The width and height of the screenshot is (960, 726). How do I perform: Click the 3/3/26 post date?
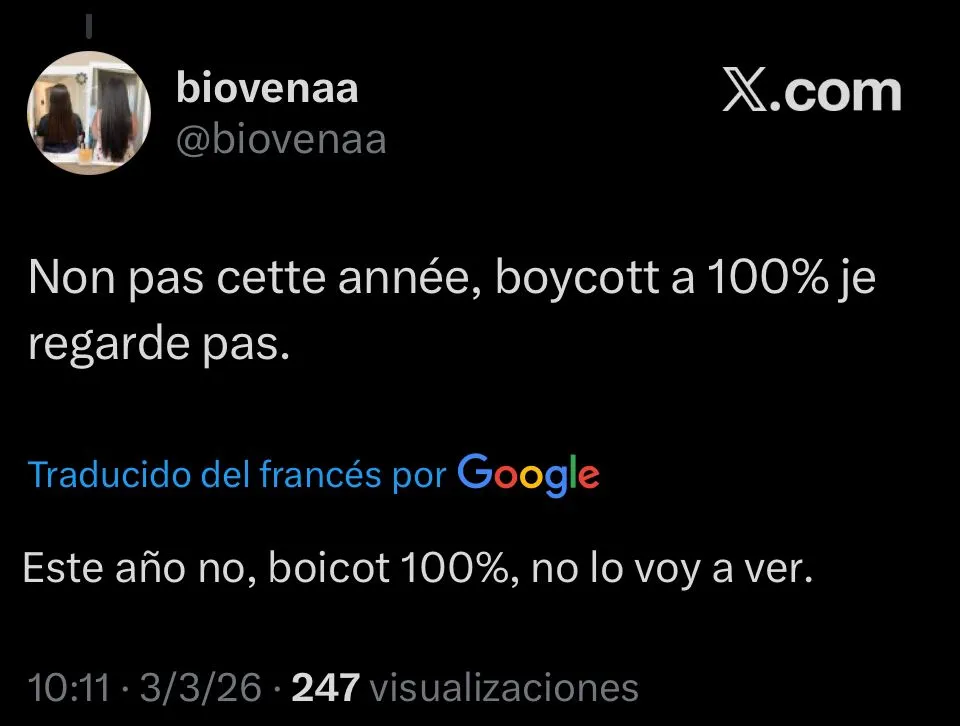pos(201,687)
